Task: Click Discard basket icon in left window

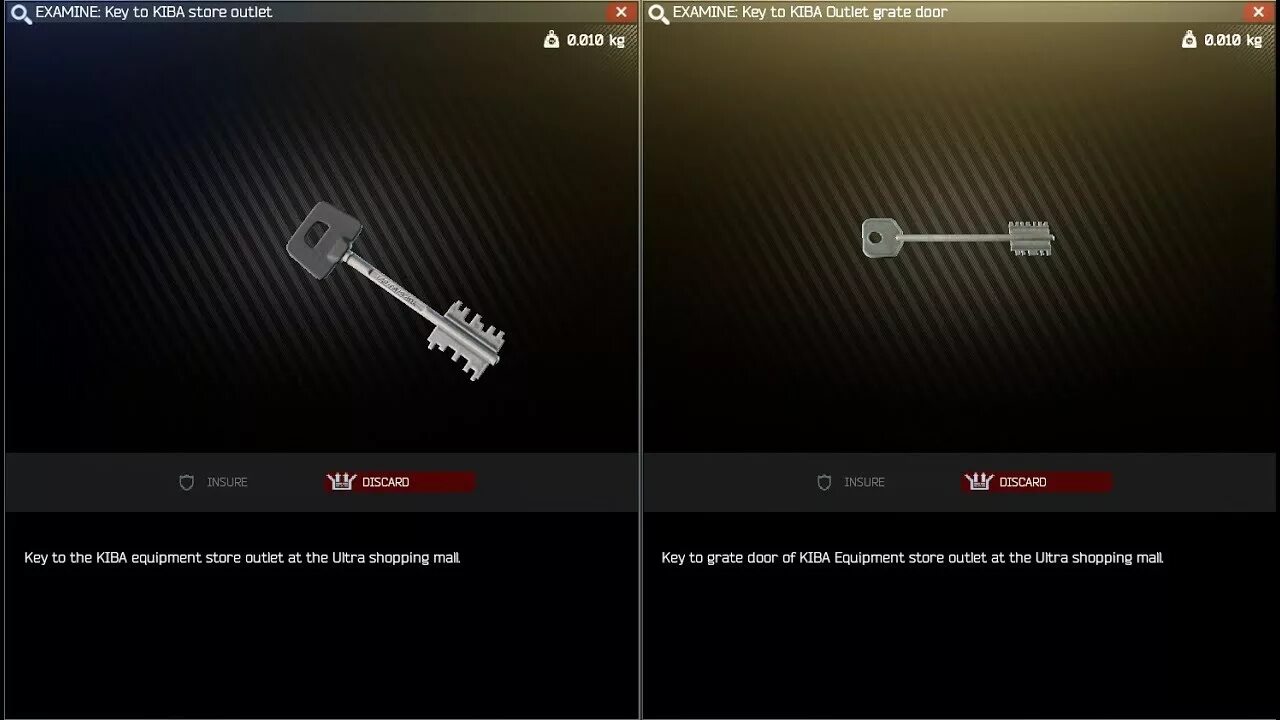Action: point(342,482)
